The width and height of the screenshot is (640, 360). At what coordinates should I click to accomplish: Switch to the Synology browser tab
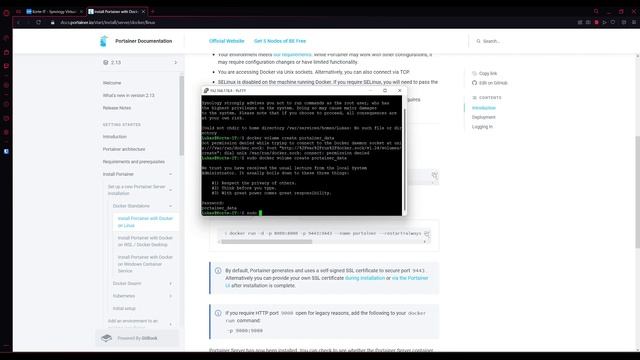click(54, 11)
